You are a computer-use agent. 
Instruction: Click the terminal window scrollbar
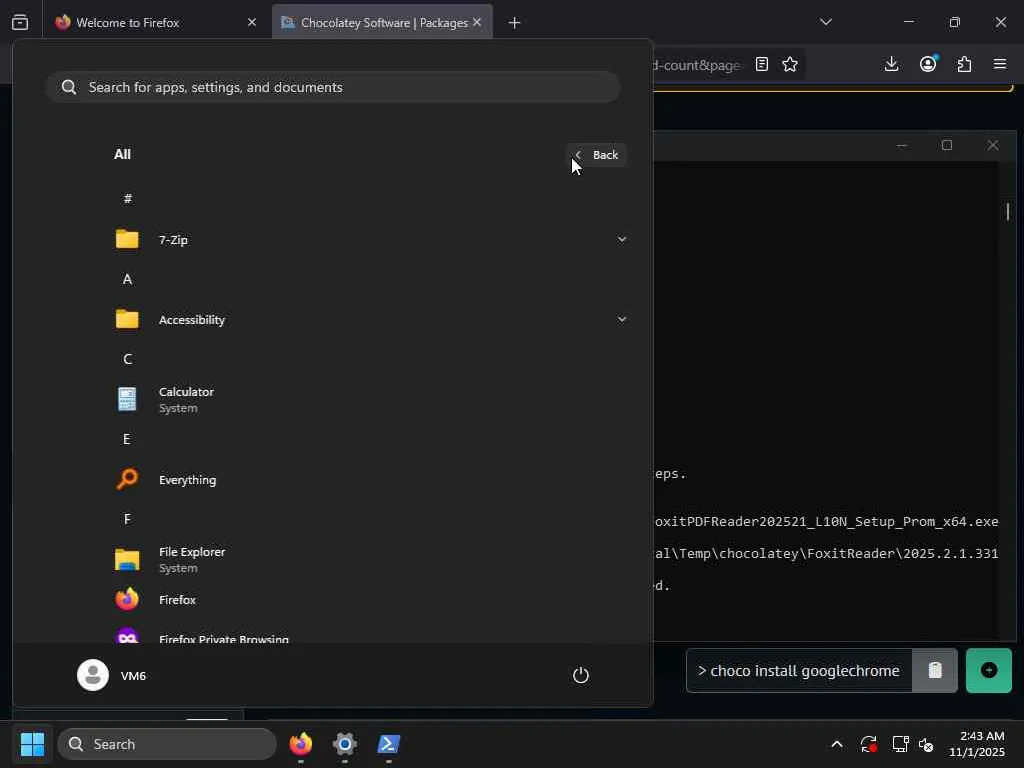pyautogui.click(x=1008, y=212)
